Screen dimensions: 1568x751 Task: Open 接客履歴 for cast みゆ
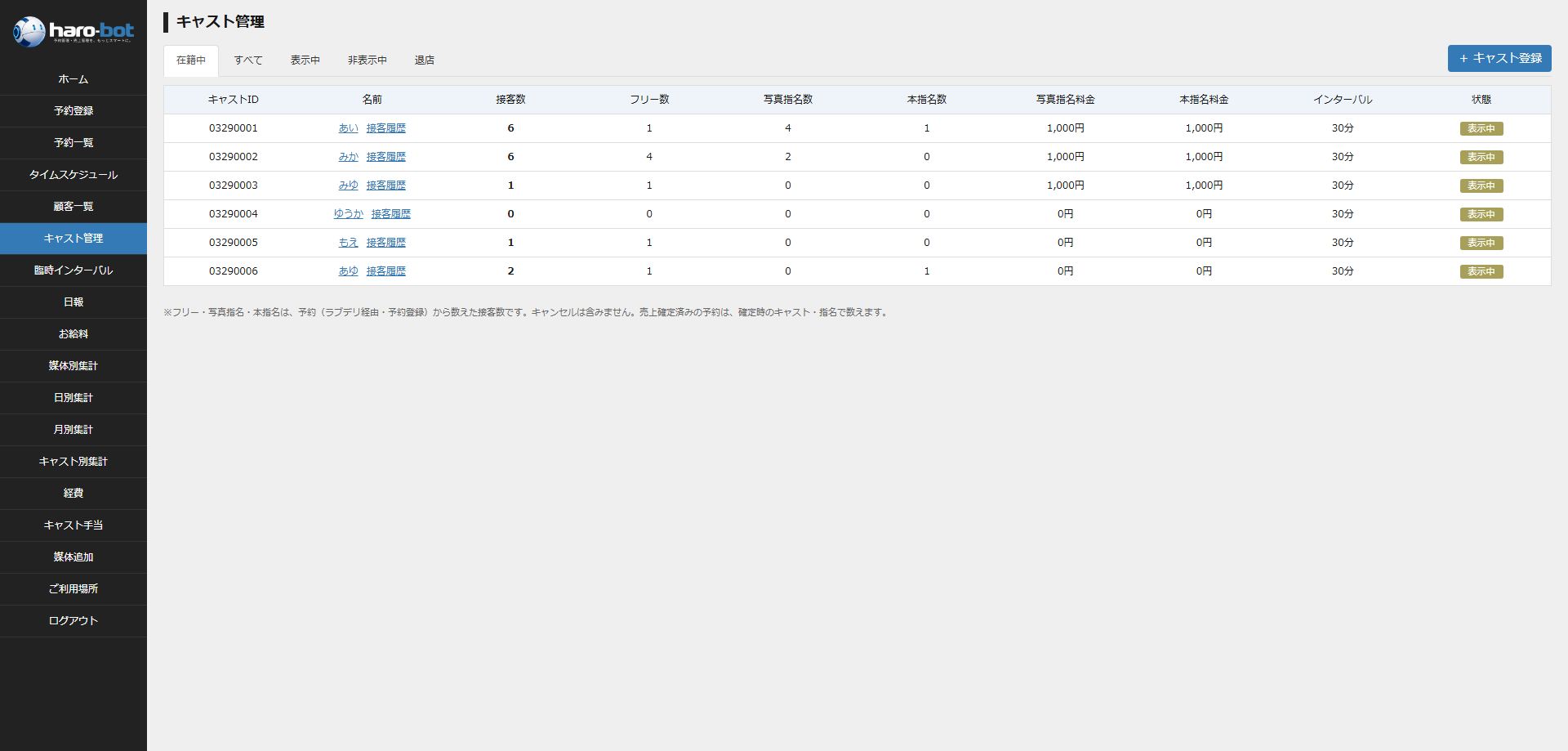tap(386, 186)
